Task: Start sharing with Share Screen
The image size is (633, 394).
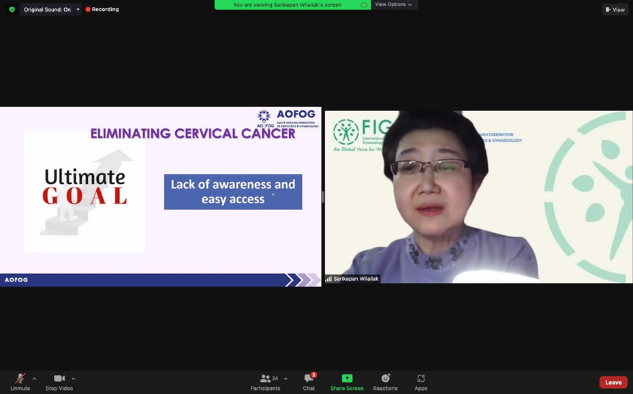Action: click(x=347, y=382)
